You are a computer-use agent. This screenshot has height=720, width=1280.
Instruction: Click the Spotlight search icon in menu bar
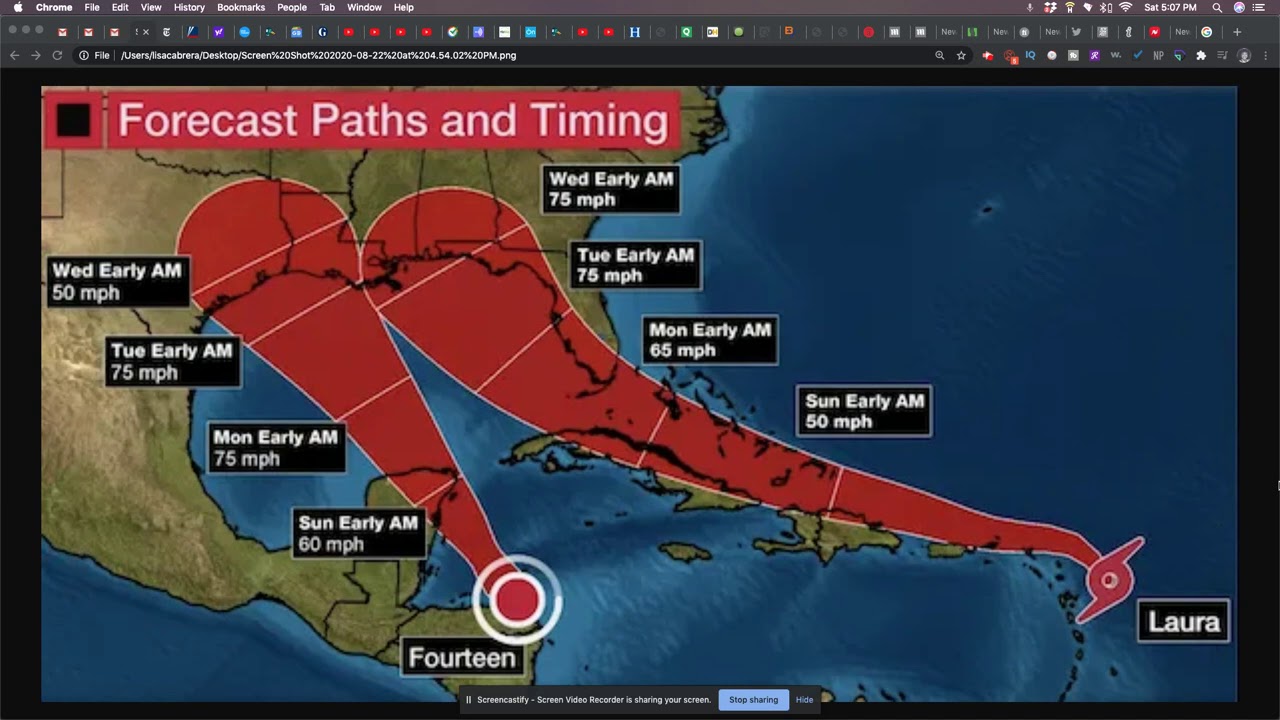click(1216, 7)
